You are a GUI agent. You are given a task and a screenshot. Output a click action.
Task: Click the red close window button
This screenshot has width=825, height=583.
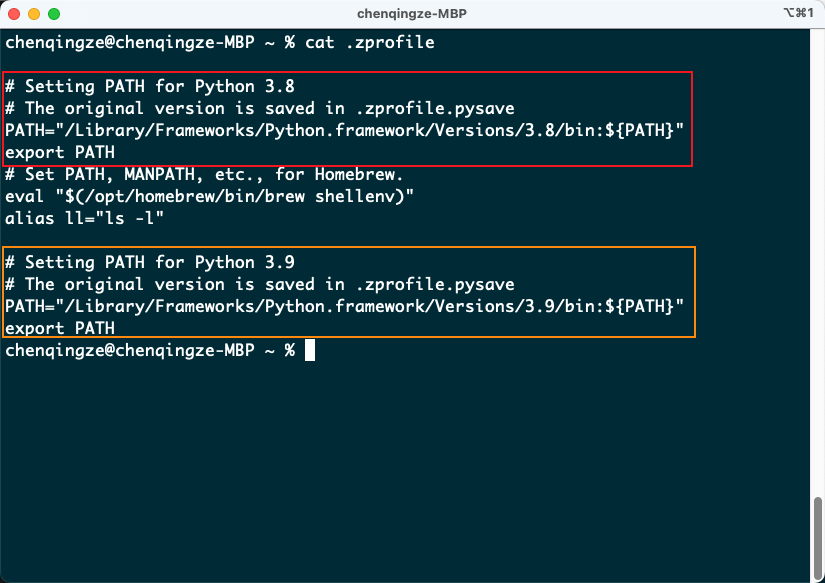click(x=14, y=15)
